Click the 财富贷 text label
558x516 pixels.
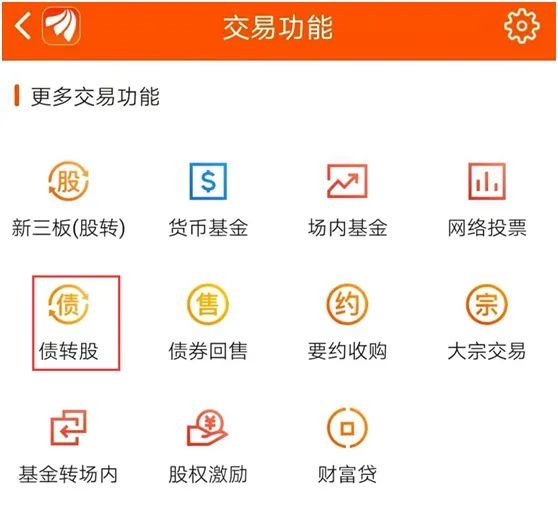click(x=347, y=474)
